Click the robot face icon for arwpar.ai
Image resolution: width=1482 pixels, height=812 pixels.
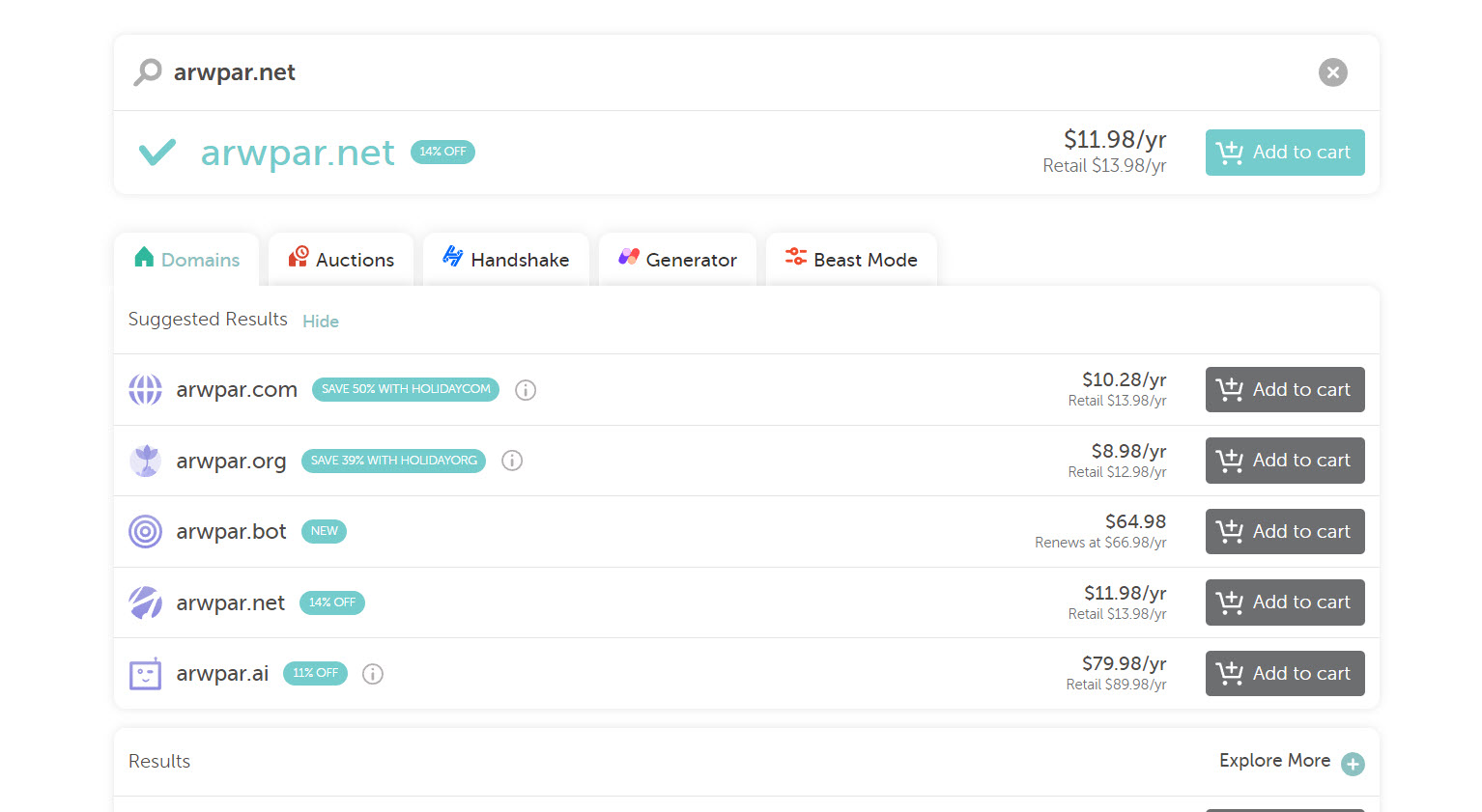[x=146, y=674]
